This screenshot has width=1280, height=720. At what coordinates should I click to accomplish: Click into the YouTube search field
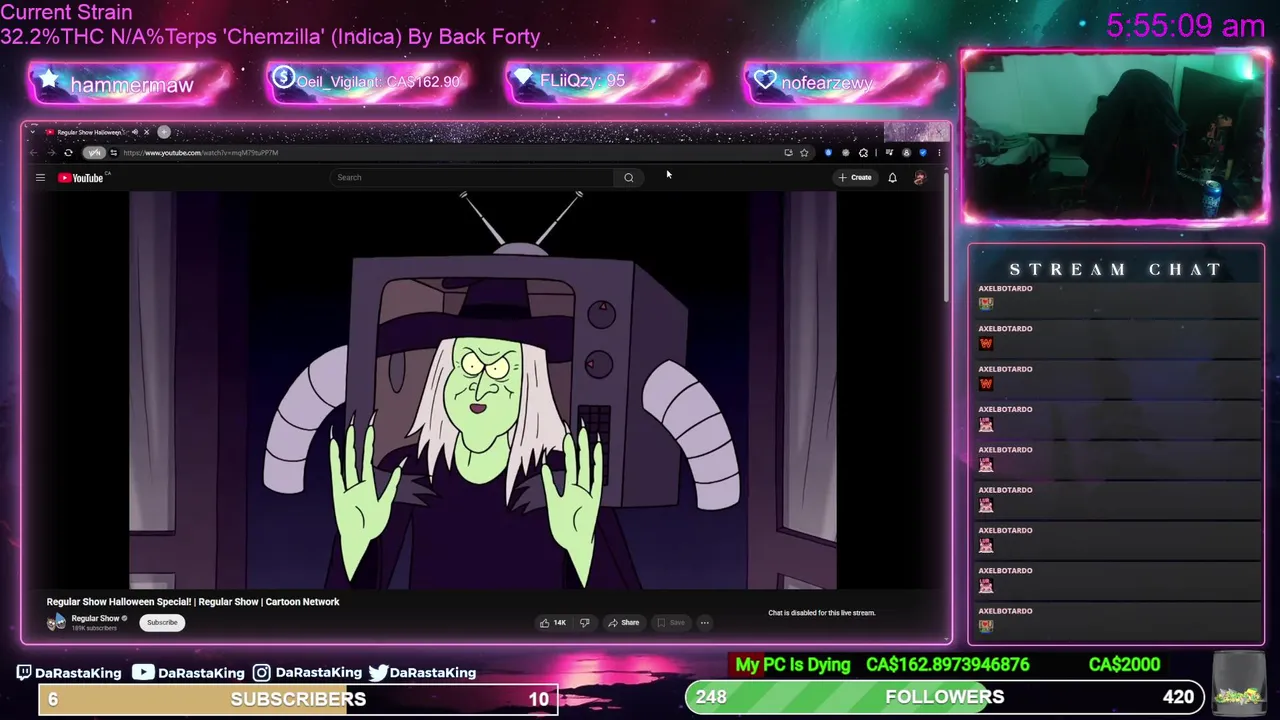472,177
